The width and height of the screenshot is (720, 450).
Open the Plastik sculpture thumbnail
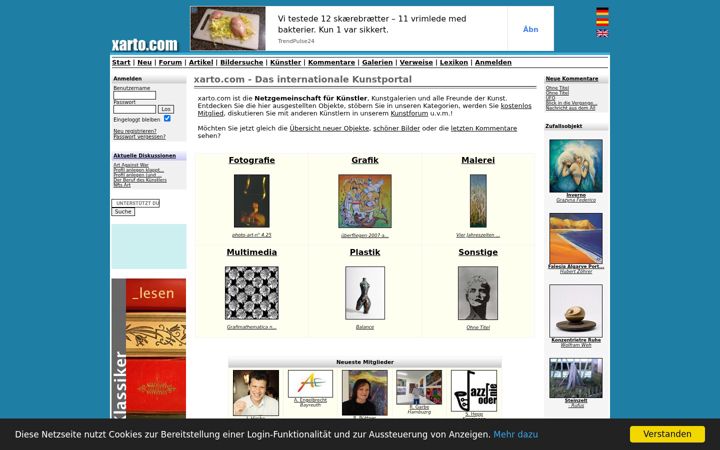(365, 293)
